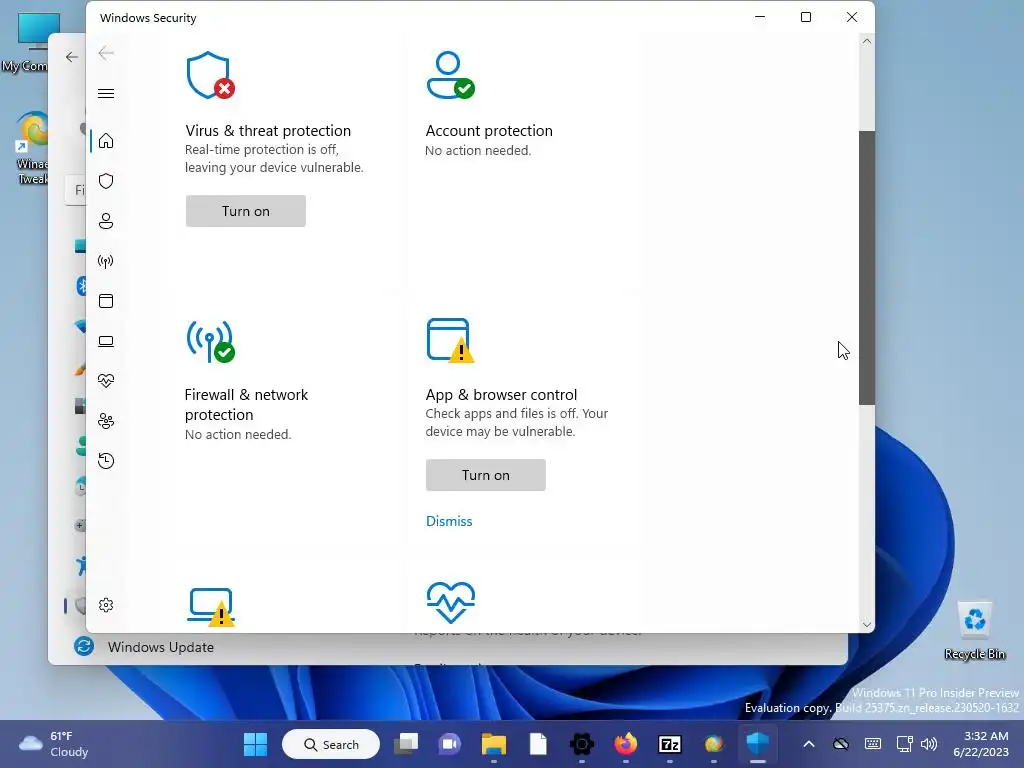This screenshot has height=768, width=1024.
Task: Open the blank document app on taskbar
Action: [x=538, y=744]
